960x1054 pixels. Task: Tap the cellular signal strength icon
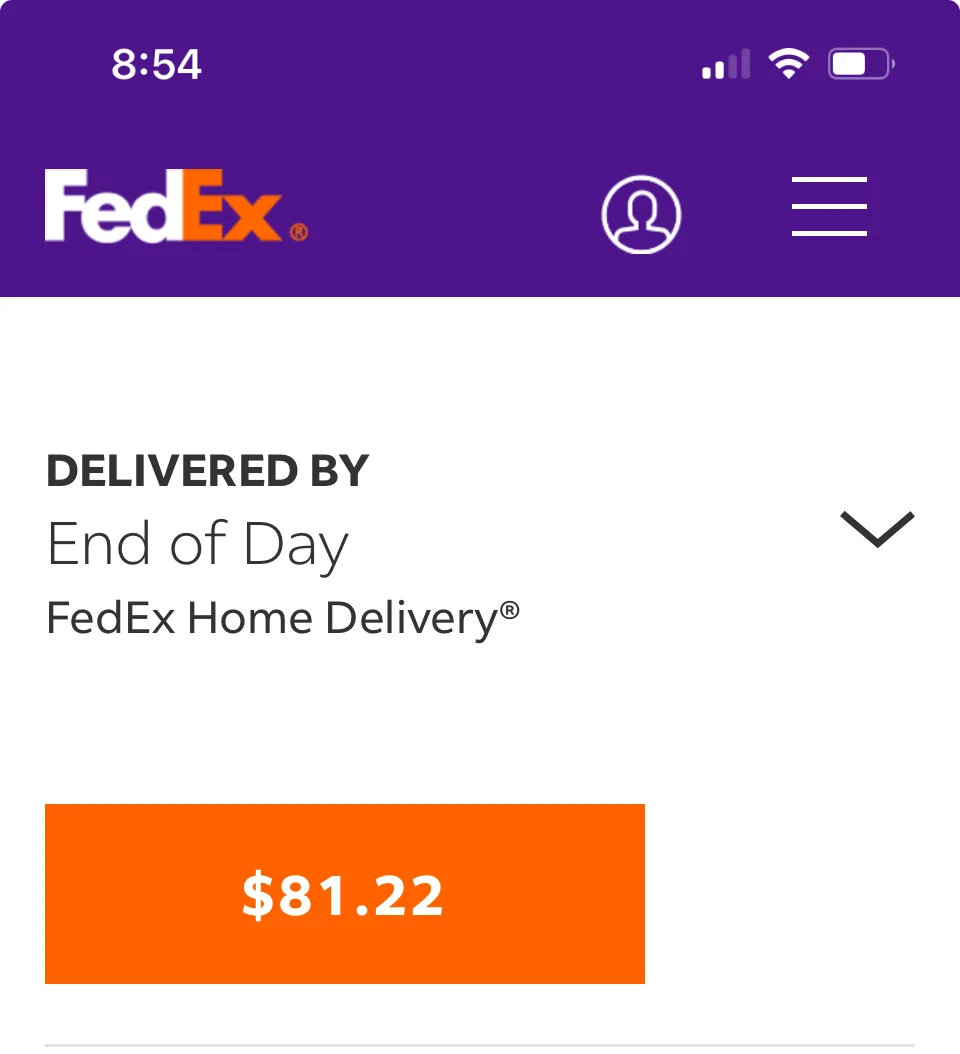(x=726, y=66)
